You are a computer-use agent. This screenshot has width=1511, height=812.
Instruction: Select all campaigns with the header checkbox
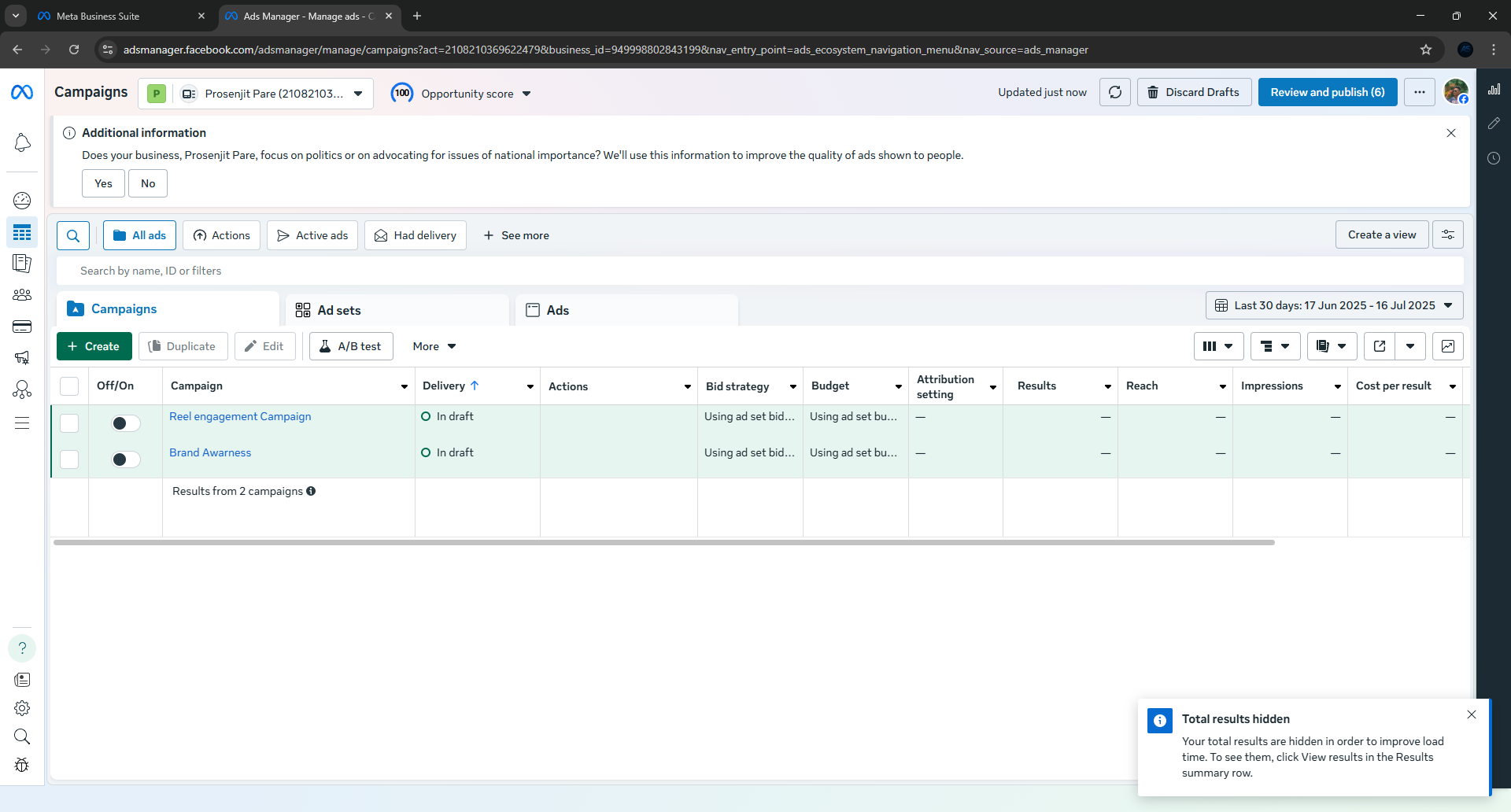click(69, 386)
